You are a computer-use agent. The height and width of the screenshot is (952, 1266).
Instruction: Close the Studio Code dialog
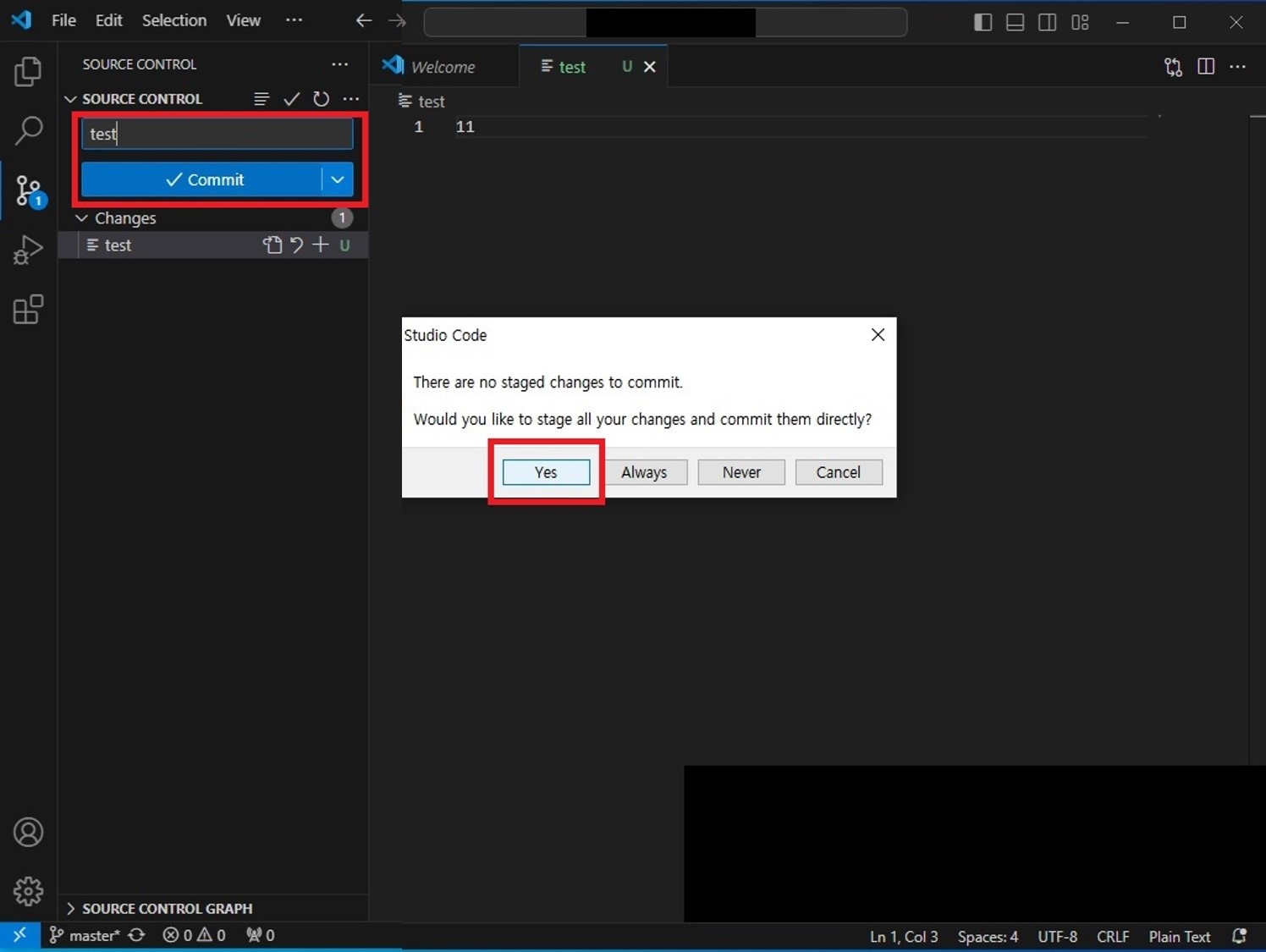878,335
